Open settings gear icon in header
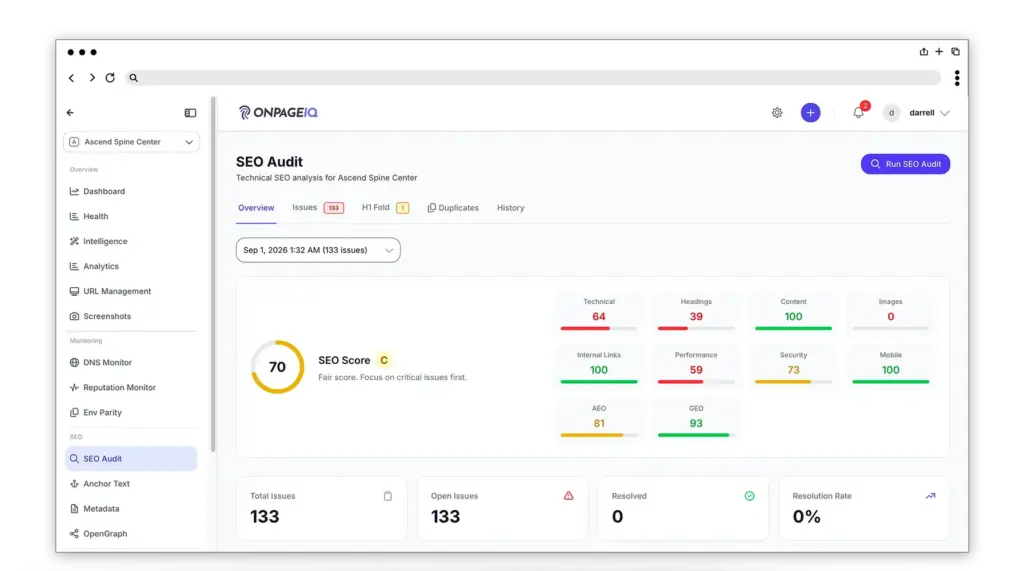 coord(776,112)
